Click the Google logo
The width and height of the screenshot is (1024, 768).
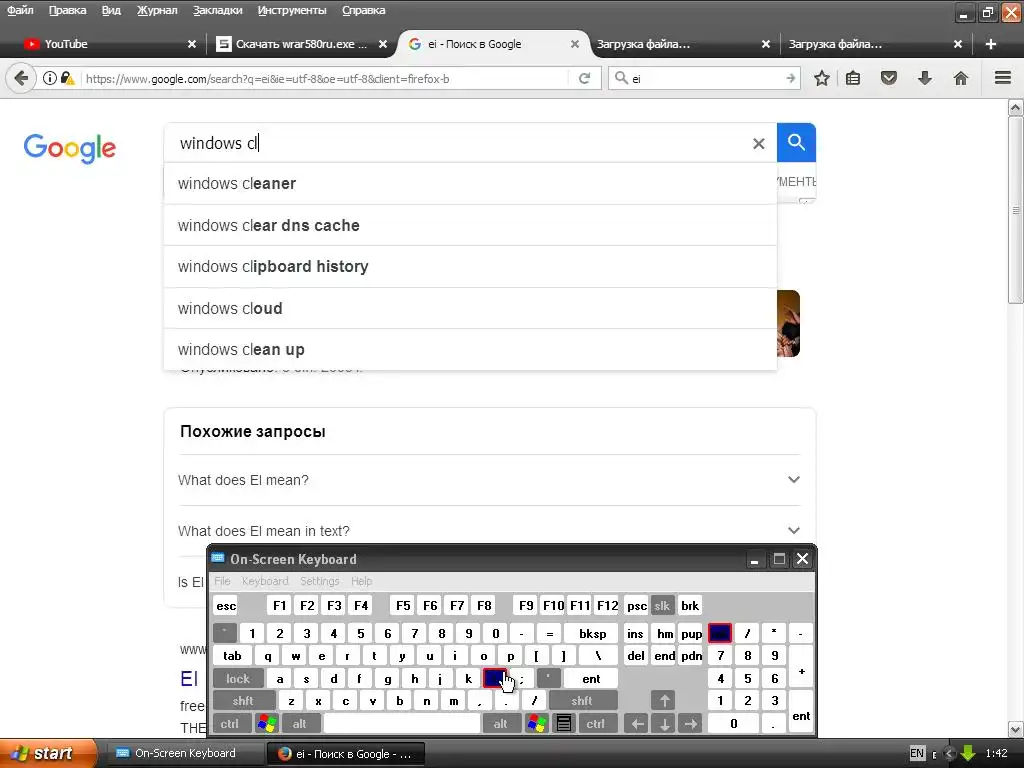(70, 149)
